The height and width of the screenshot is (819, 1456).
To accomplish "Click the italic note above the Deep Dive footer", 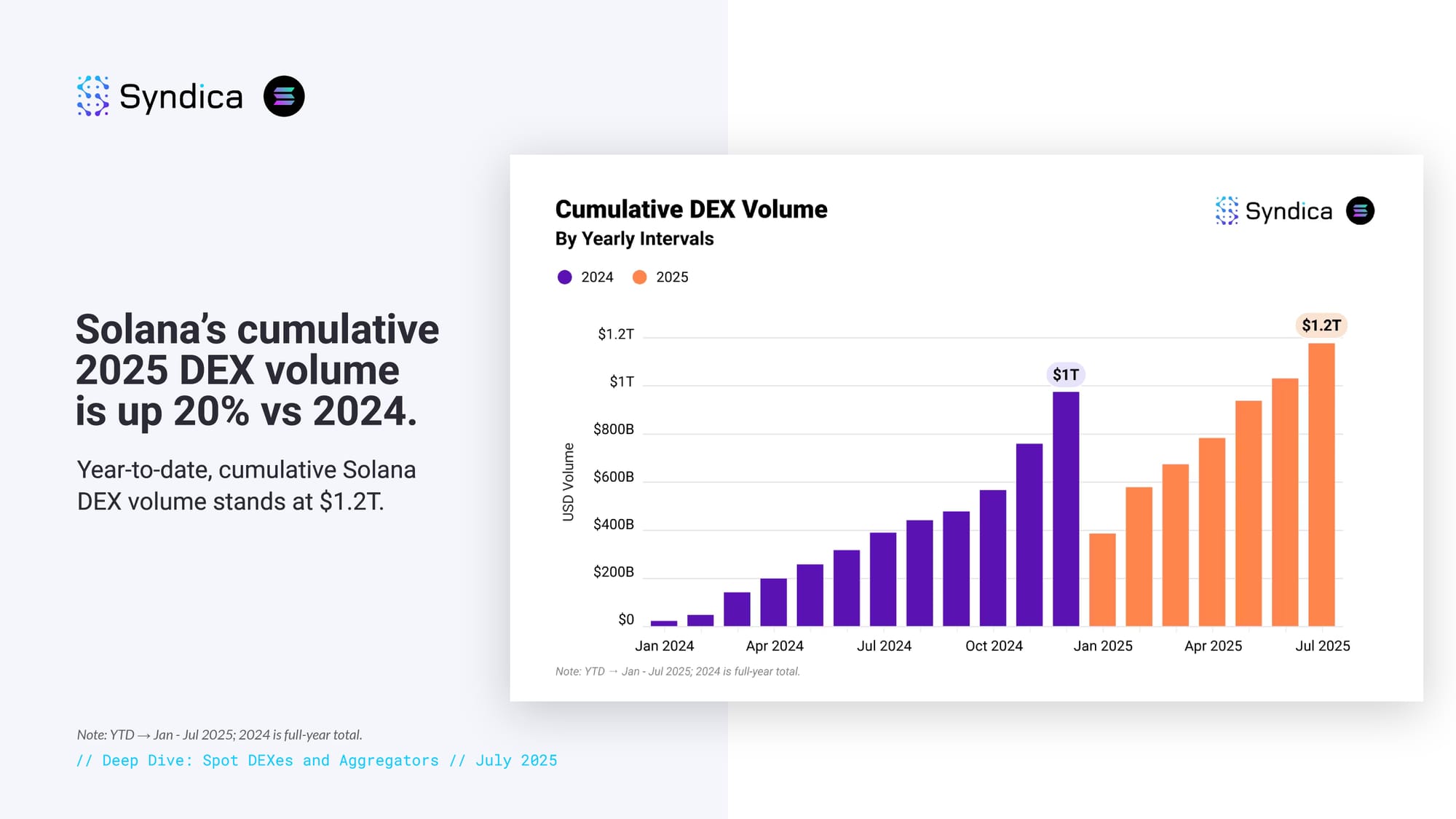I will tap(219, 735).
